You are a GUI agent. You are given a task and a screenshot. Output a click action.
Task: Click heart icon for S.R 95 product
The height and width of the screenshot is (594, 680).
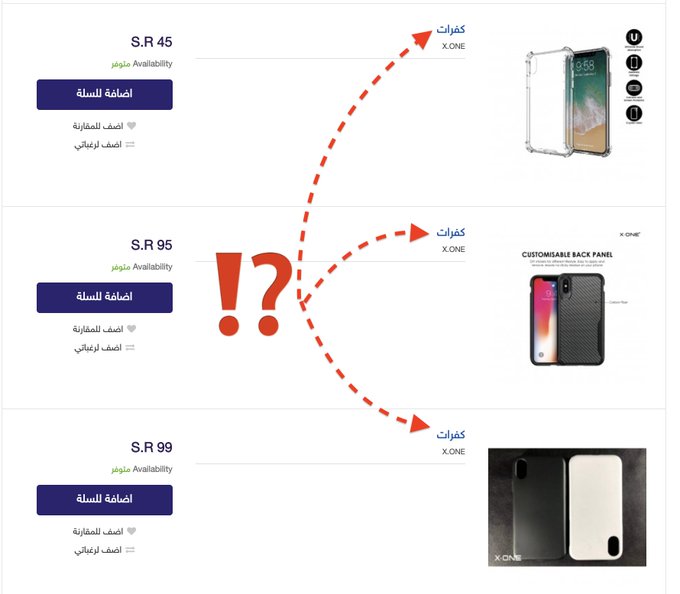(x=131, y=329)
